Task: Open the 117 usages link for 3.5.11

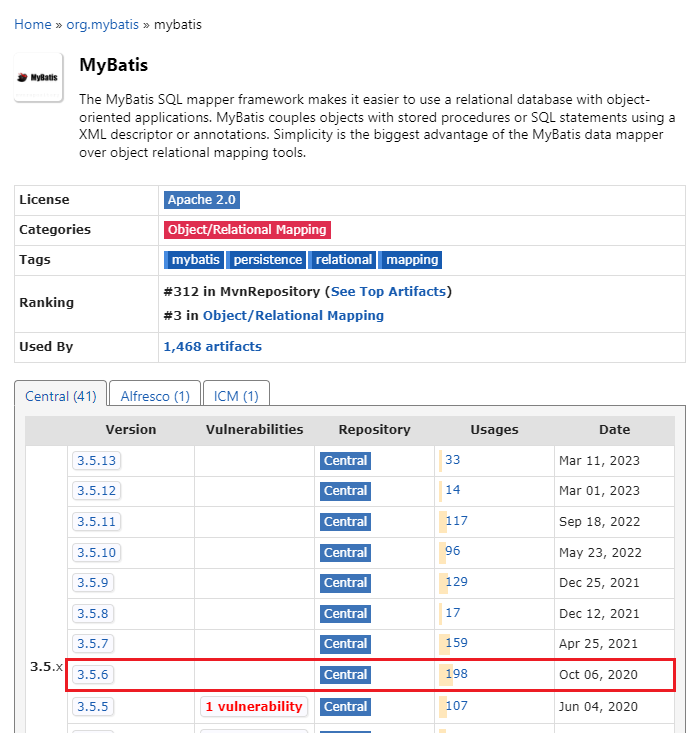Action: pos(456,520)
